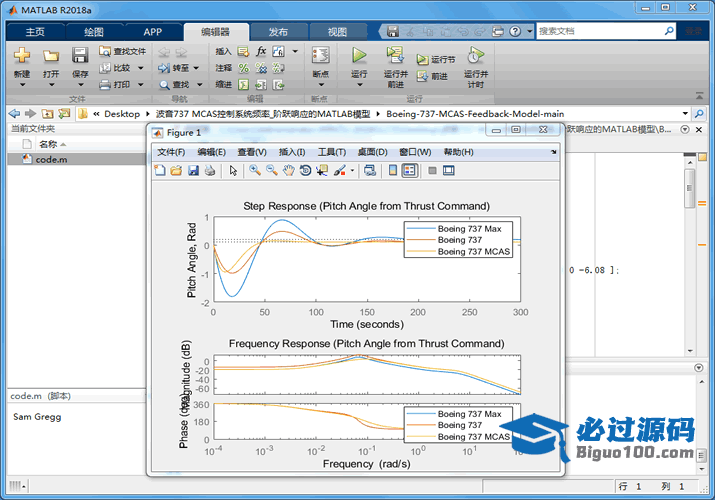This screenshot has height=500, width=715.
Task: Toggle the Insert Colorbar button
Action: coord(393,170)
